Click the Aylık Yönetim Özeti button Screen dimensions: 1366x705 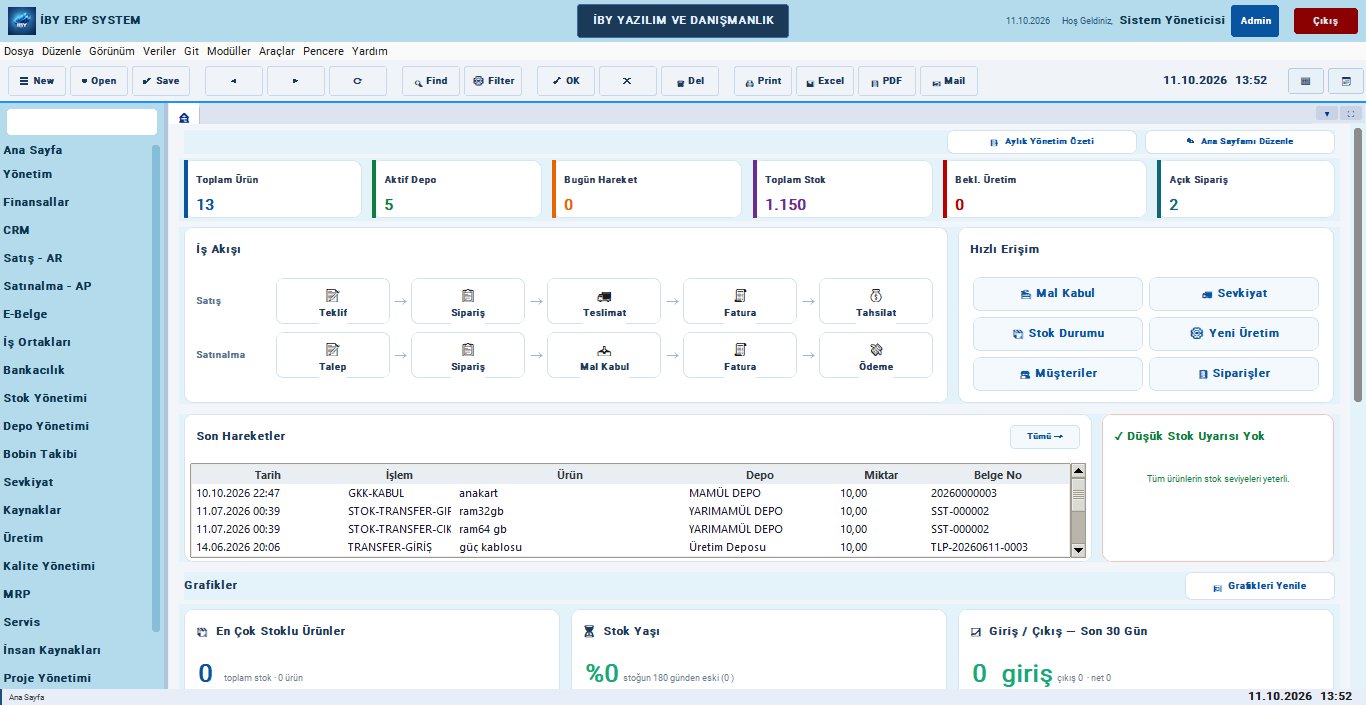coord(1042,142)
